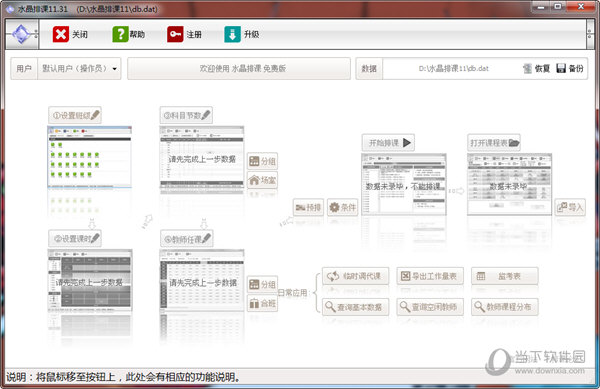This screenshot has height=389, width=600.
Task: Click 分组 beside 教师任课 preview
Action: point(262,284)
